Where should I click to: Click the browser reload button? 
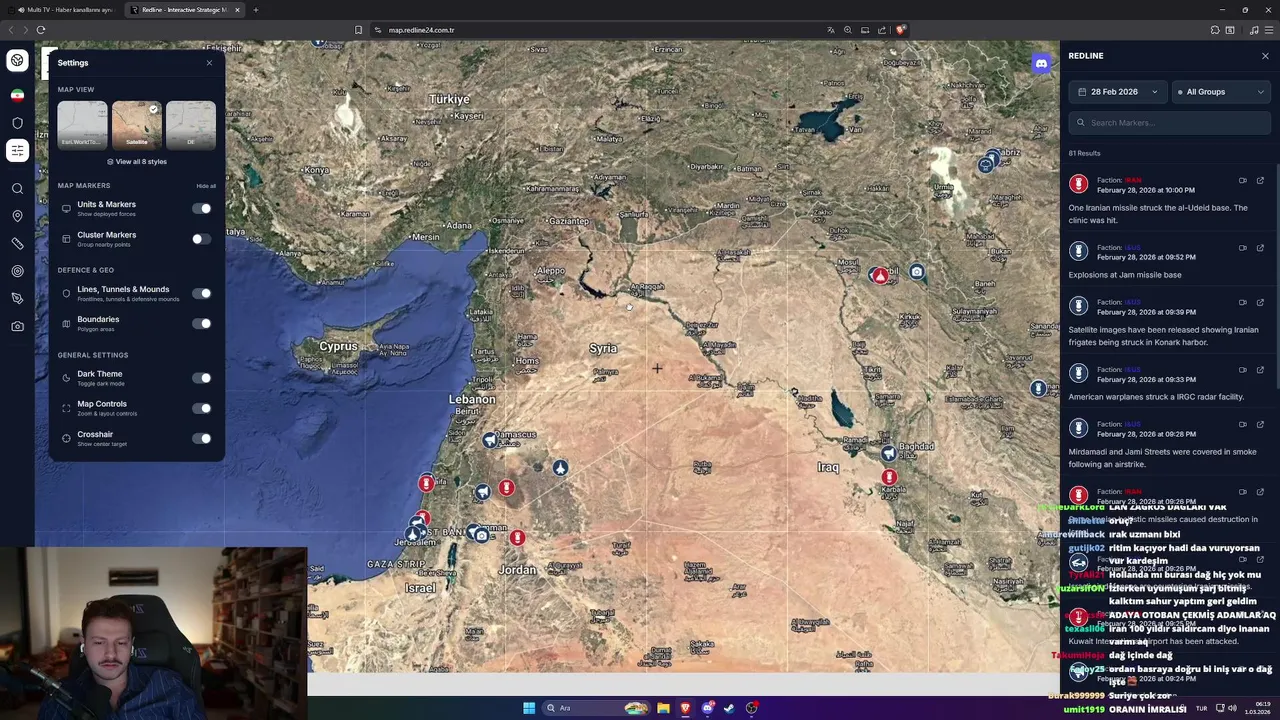(41, 30)
